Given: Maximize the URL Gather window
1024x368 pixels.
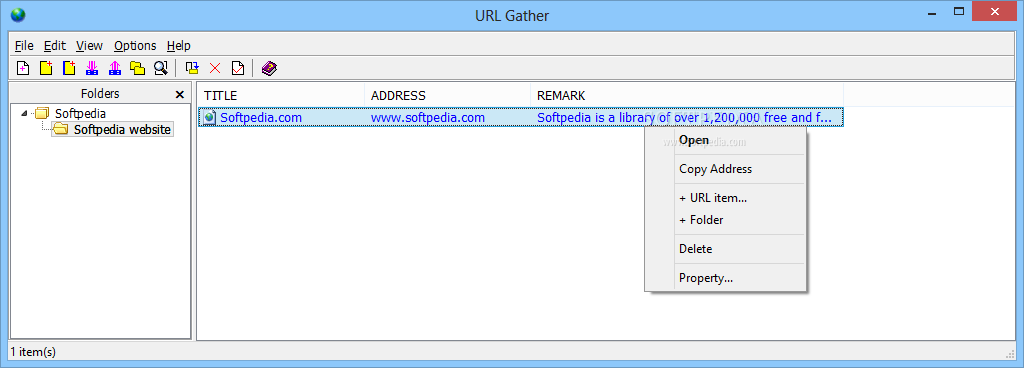Looking at the screenshot, I should point(959,11).
